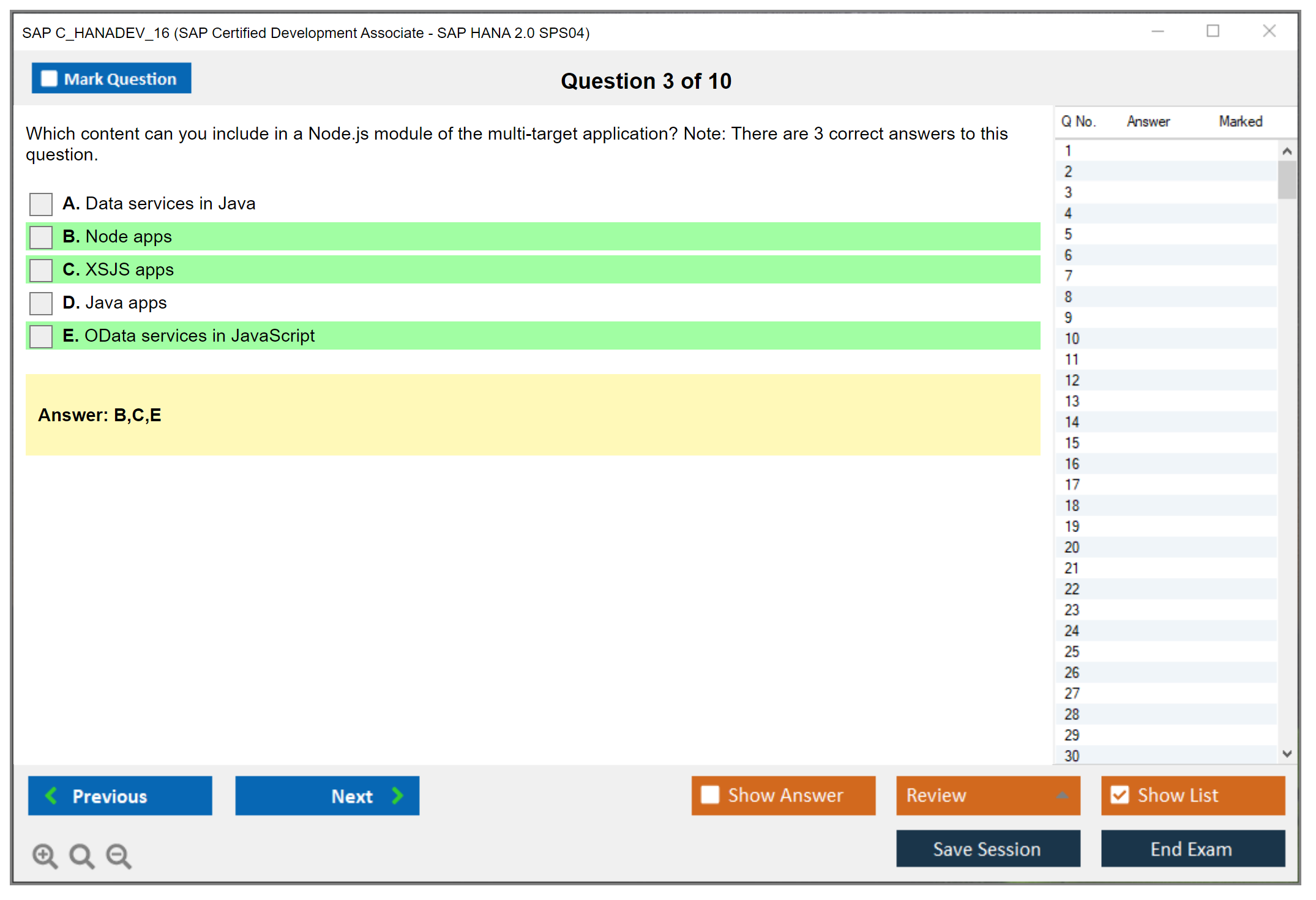Select question 5 in the question list
Viewport: 1316px width, 900px height.
(x=1068, y=234)
